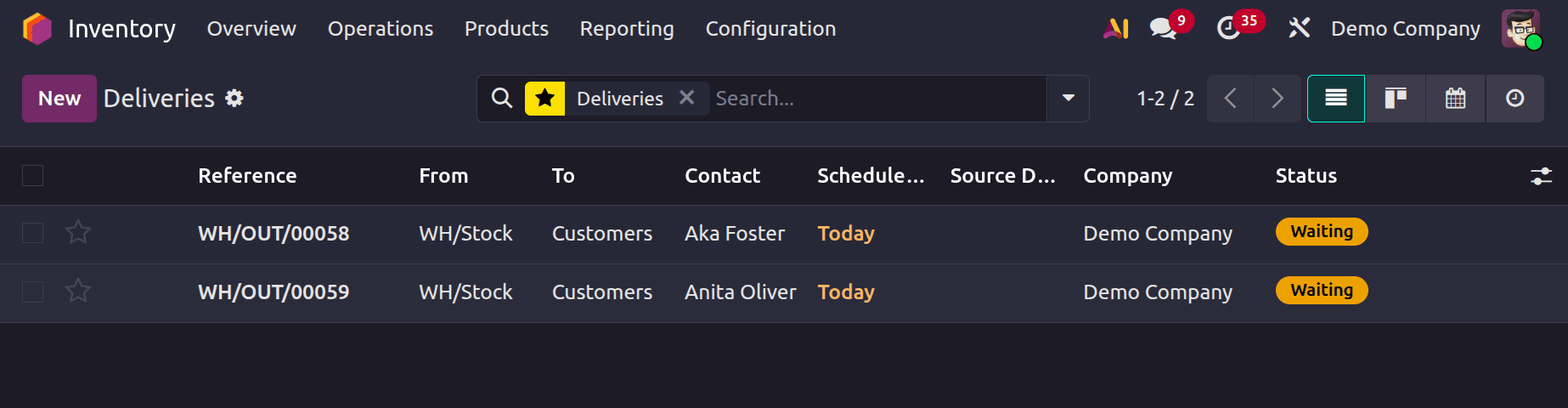Switch to kanban view
The image size is (1568, 408).
[x=1396, y=99]
